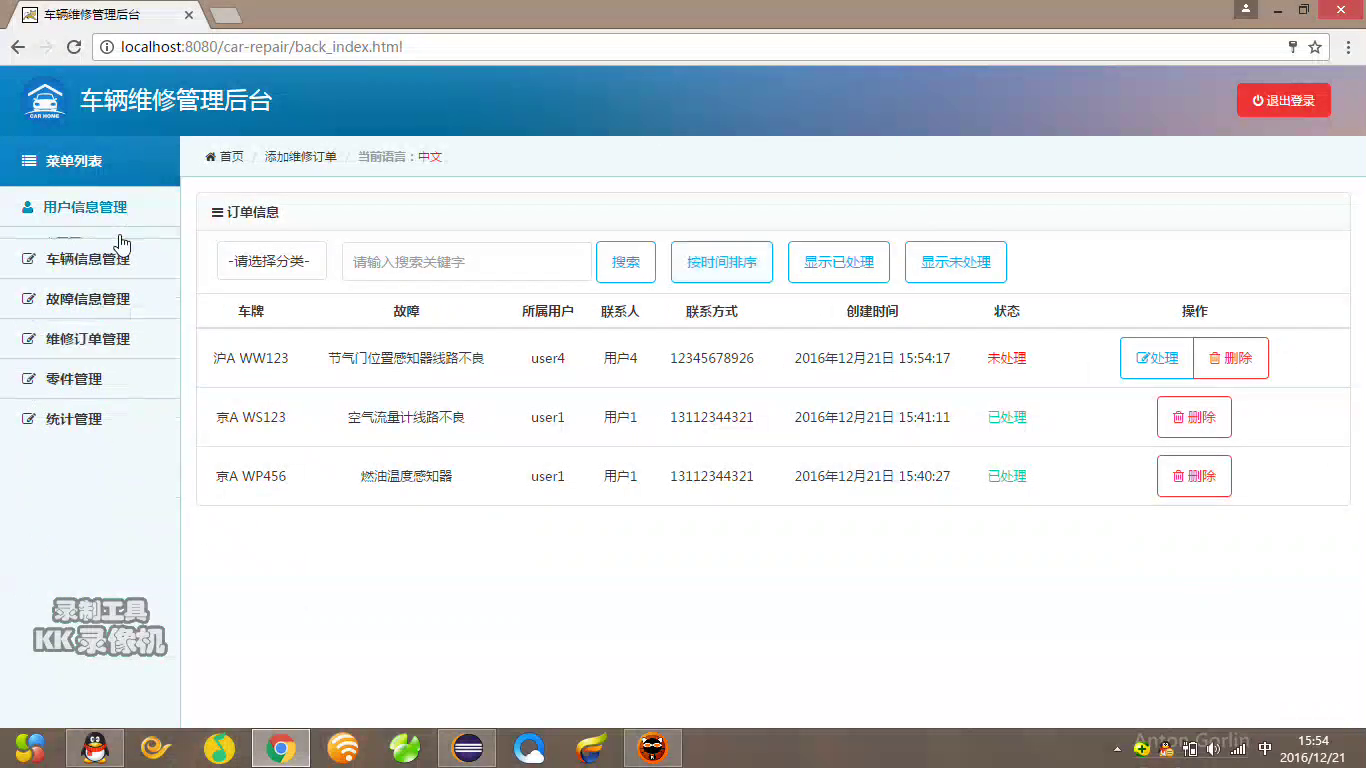Click fault 燃油温度感知器

tap(406, 476)
